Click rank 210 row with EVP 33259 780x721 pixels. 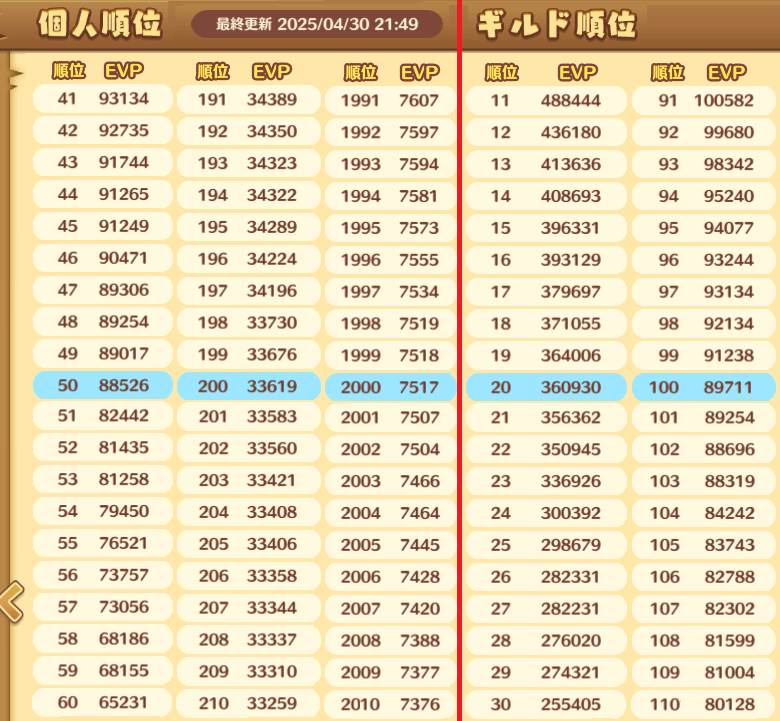point(249,703)
